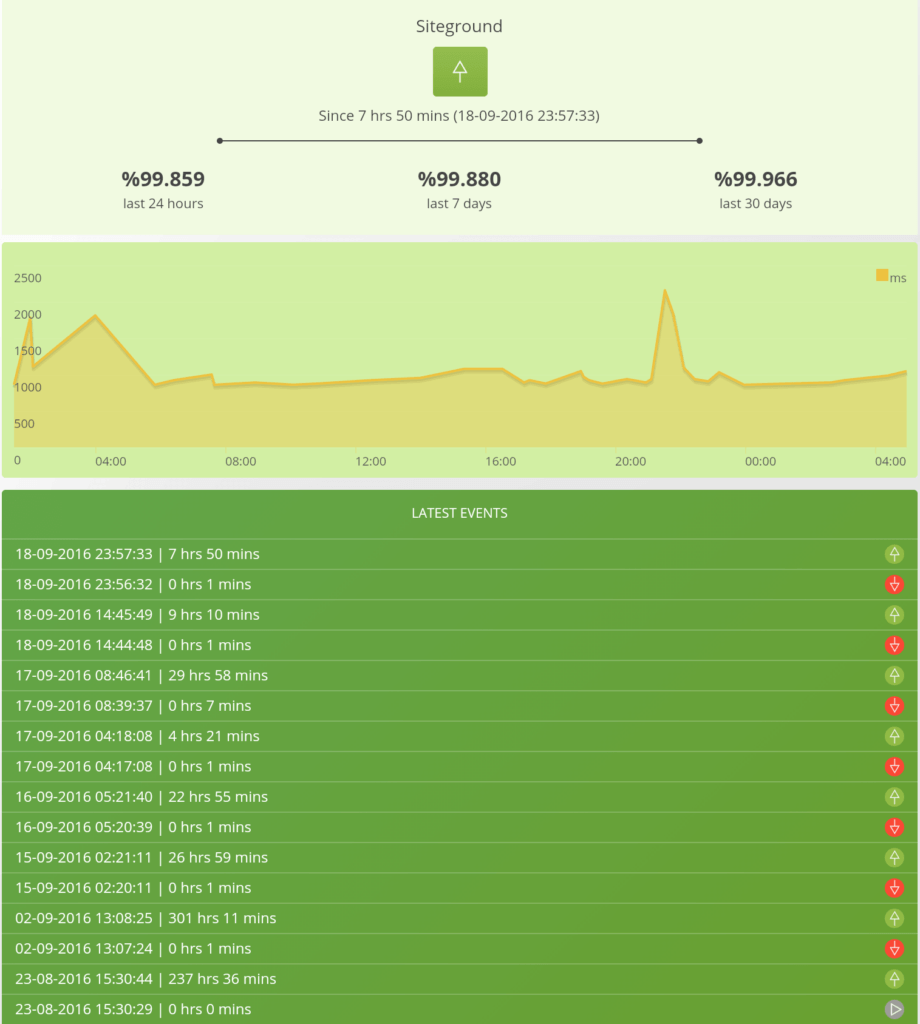Screen dimensions: 920x1024
Task: Click the 16:00 label on the chart's time axis
Action: click(500, 462)
